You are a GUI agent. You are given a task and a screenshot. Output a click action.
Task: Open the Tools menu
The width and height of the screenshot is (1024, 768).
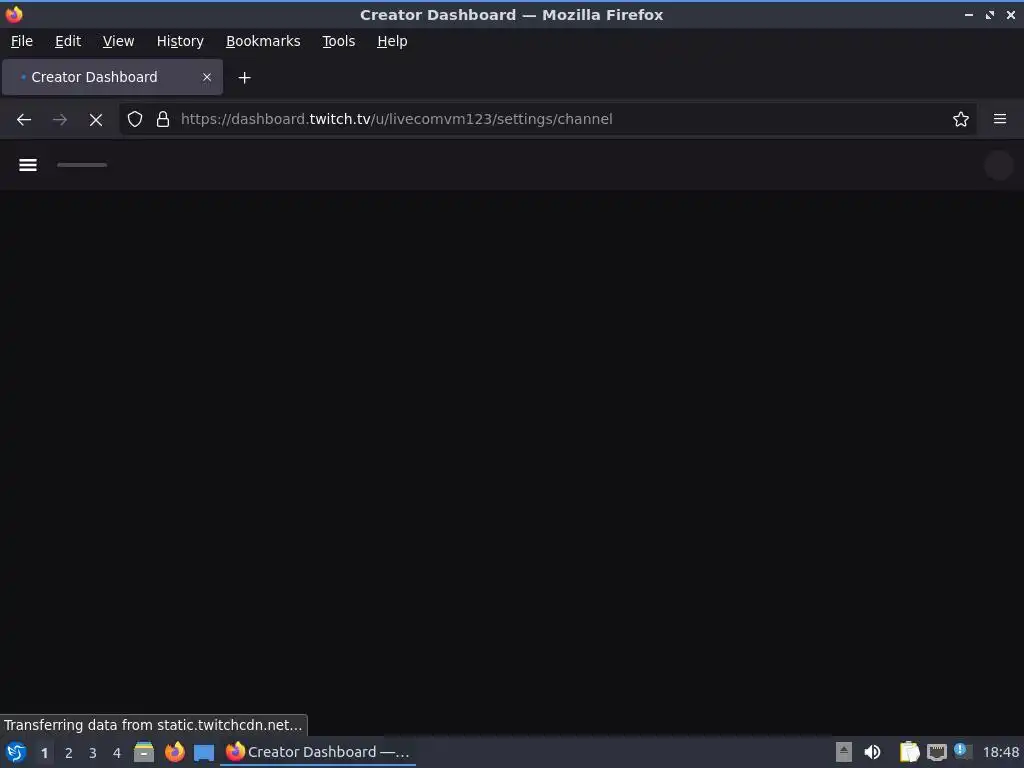point(338,41)
